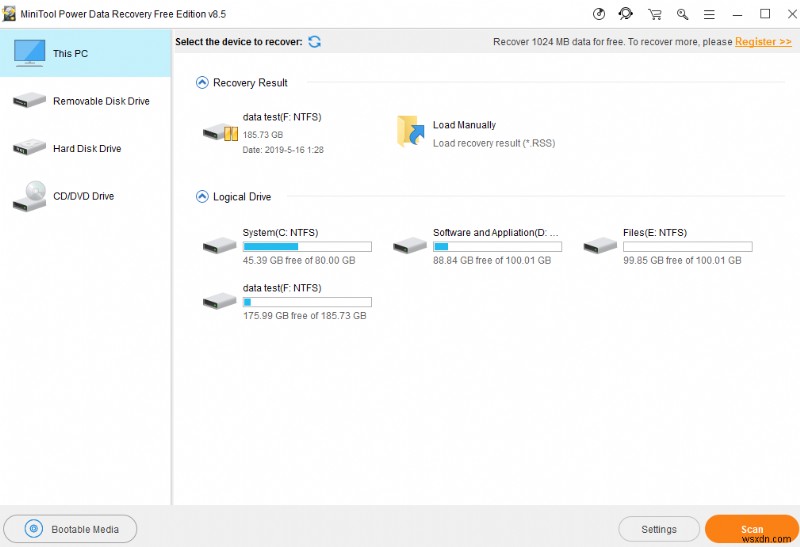Open support headset icon in title bar
The height and width of the screenshot is (547, 800).
click(x=626, y=14)
